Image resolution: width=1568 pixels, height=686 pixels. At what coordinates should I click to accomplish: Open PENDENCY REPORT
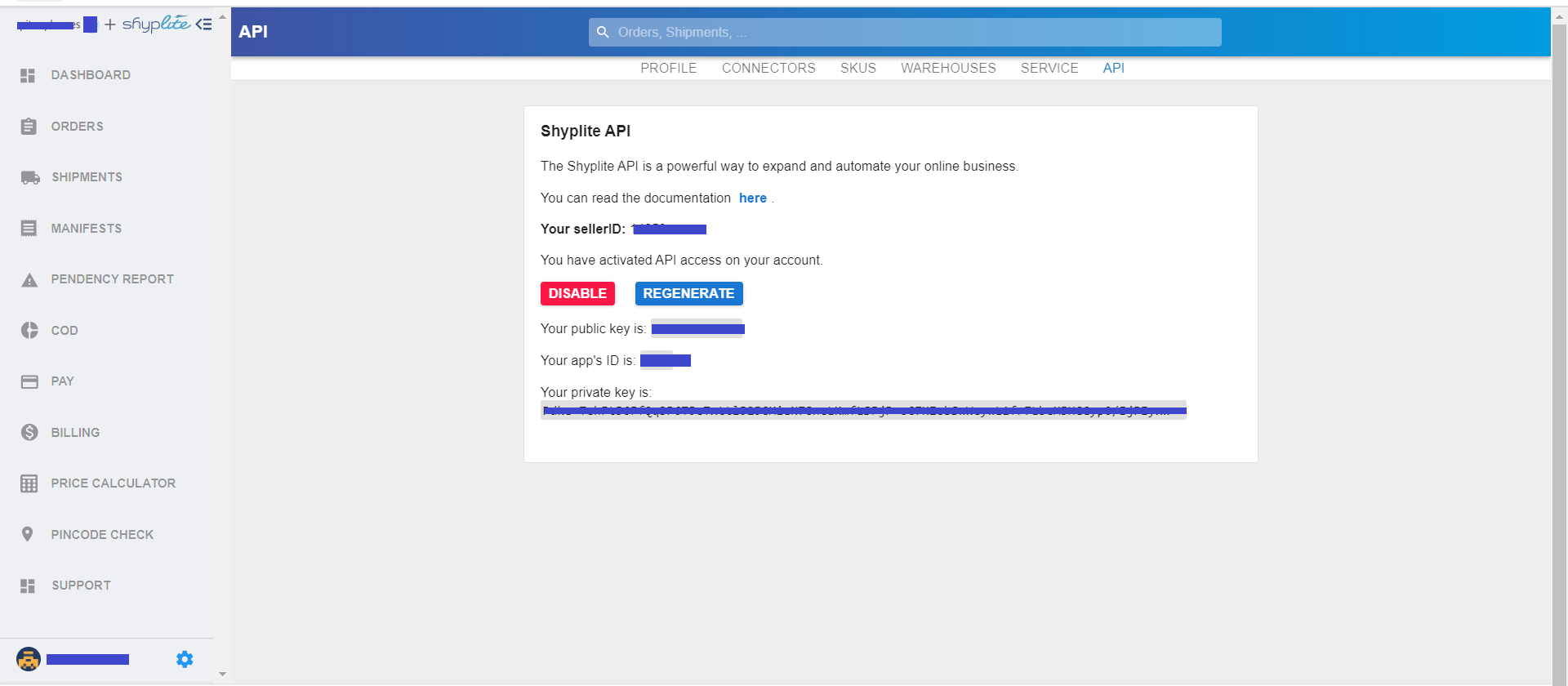[113, 279]
